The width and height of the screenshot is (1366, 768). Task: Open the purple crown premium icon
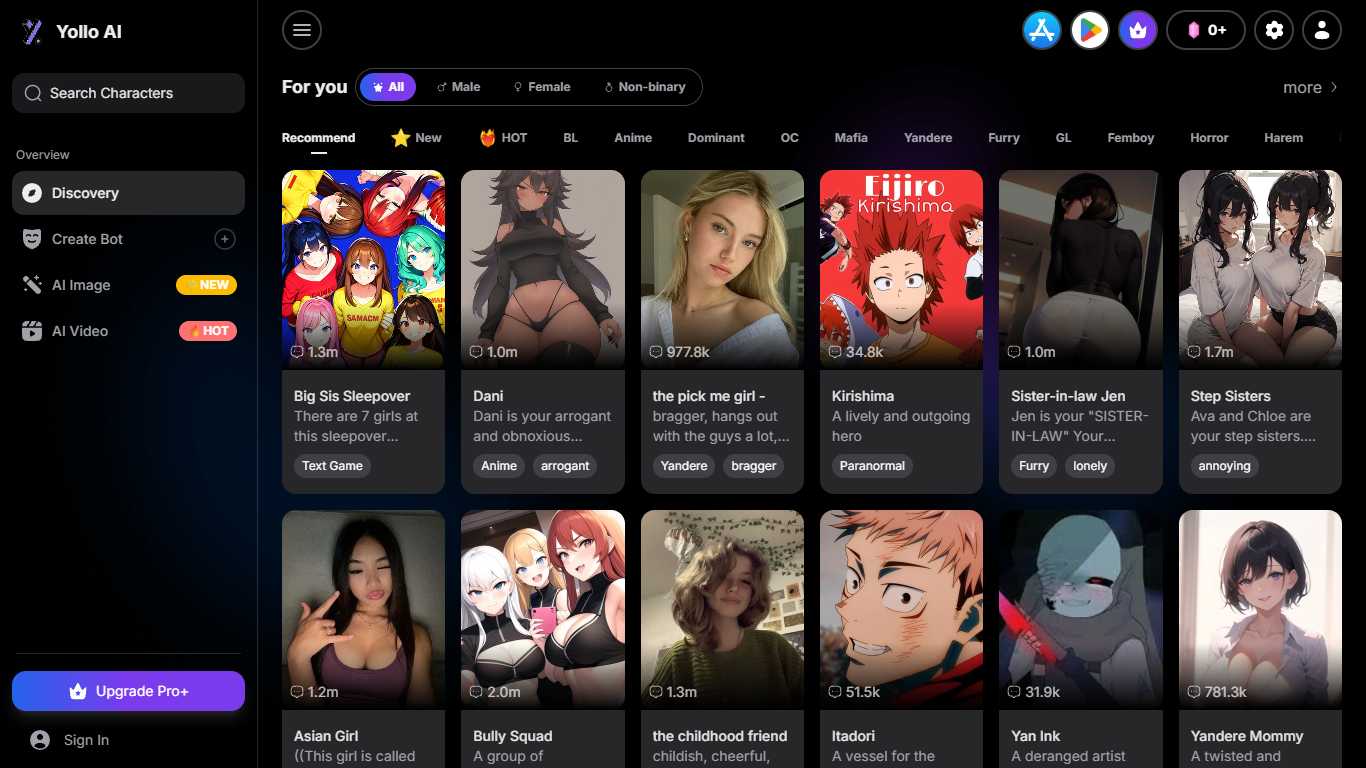[x=1137, y=30]
